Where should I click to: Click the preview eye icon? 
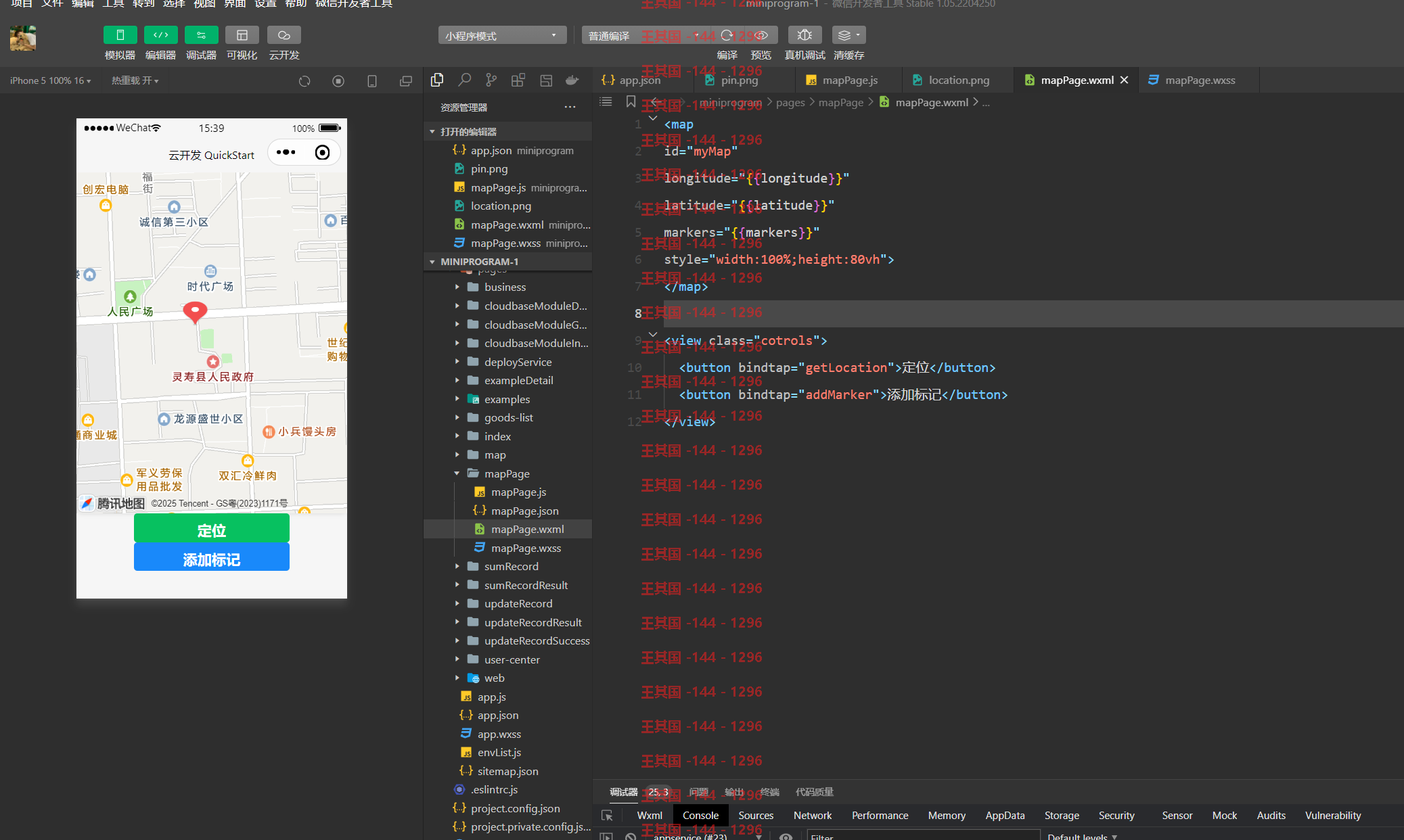(761, 35)
